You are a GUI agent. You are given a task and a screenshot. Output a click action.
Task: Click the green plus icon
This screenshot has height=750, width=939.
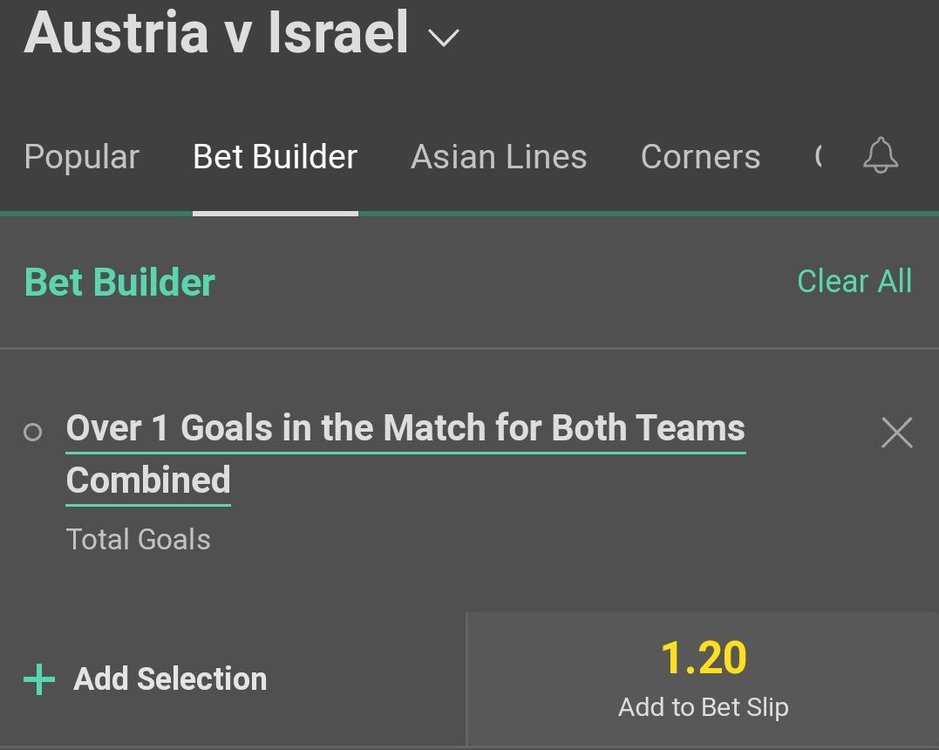tap(39, 679)
